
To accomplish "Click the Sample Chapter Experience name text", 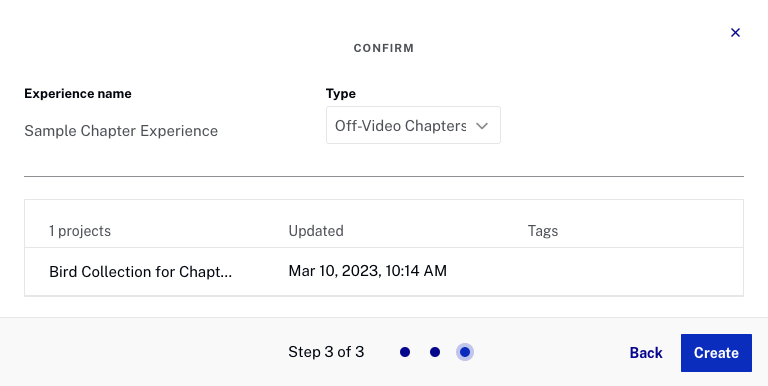I will pyautogui.click(x=121, y=131).
